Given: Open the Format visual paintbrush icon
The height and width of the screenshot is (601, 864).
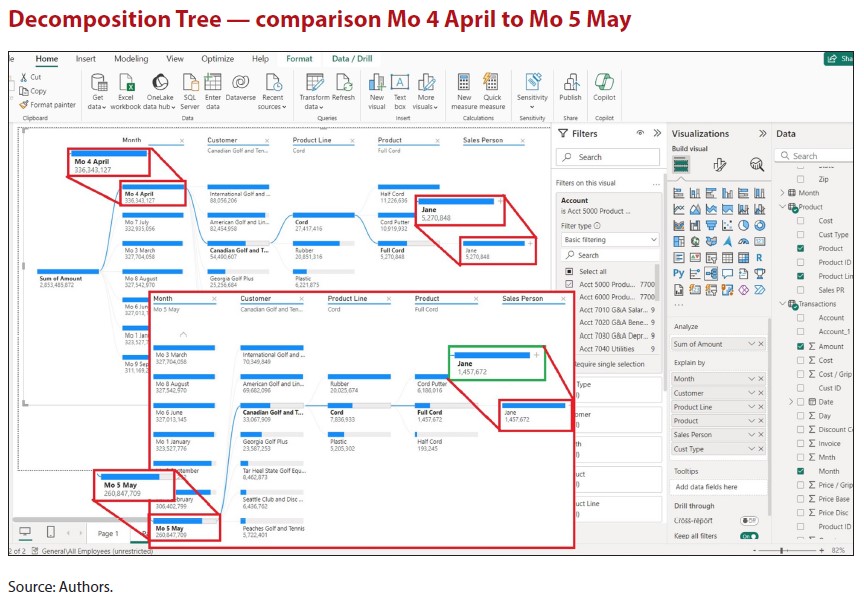Looking at the screenshot, I should [x=719, y=165].
